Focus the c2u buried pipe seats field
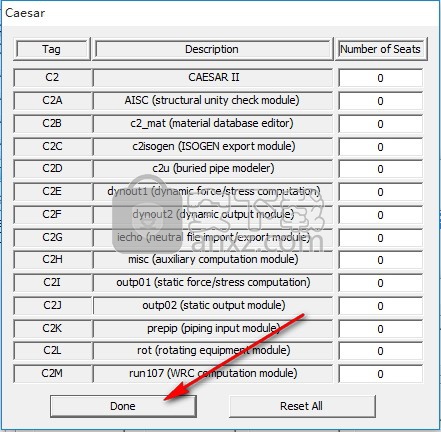This screenshot has width=441, height=432. pos(380,169)
